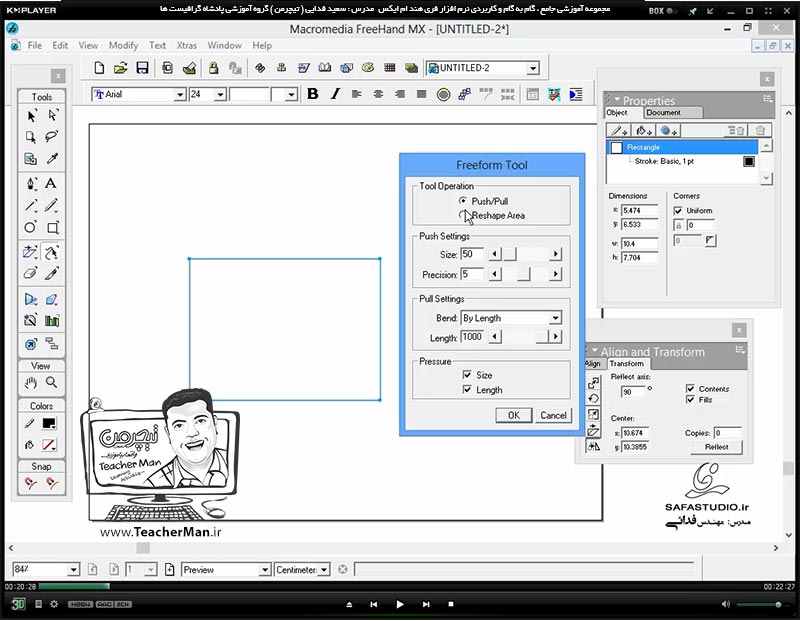
Task: Toggle the Fills checkbox
Action: 690,399
